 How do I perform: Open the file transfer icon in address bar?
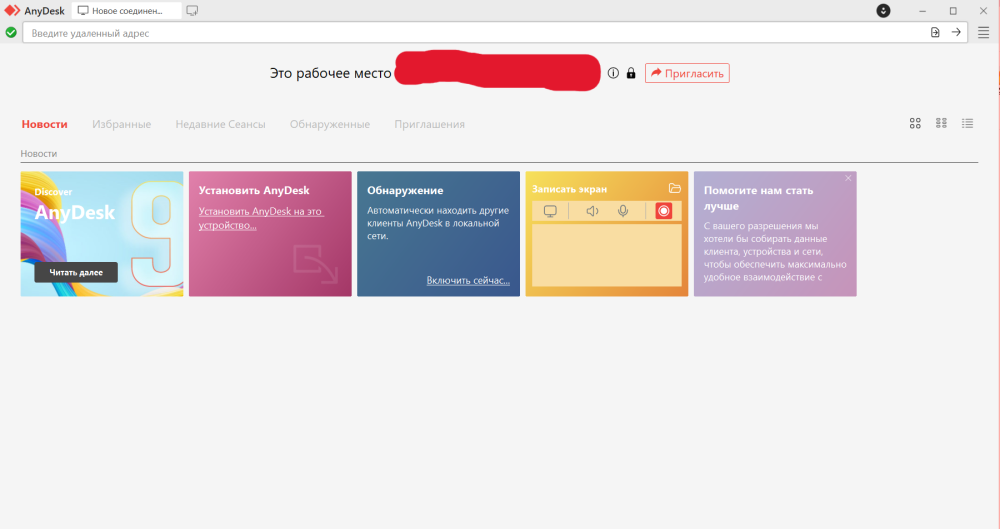coord(935,33)
